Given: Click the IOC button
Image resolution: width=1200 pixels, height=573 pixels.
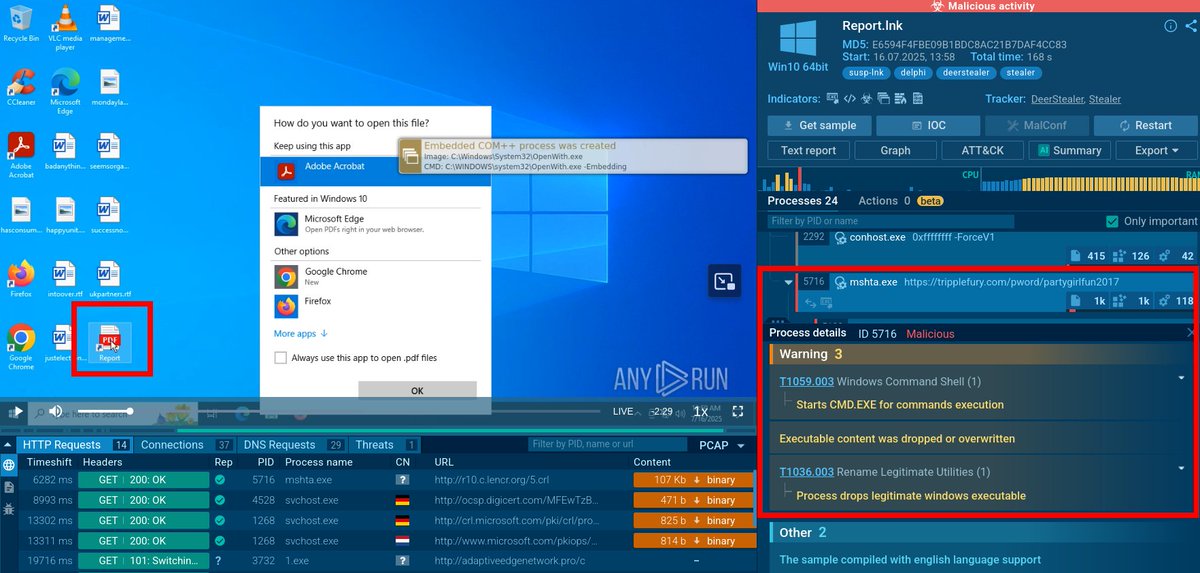Looking at the screenshot, I should [928, 125].
